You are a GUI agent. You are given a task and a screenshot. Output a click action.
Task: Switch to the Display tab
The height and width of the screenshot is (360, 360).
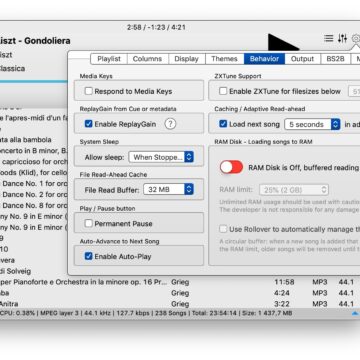(x=186, y=59)
